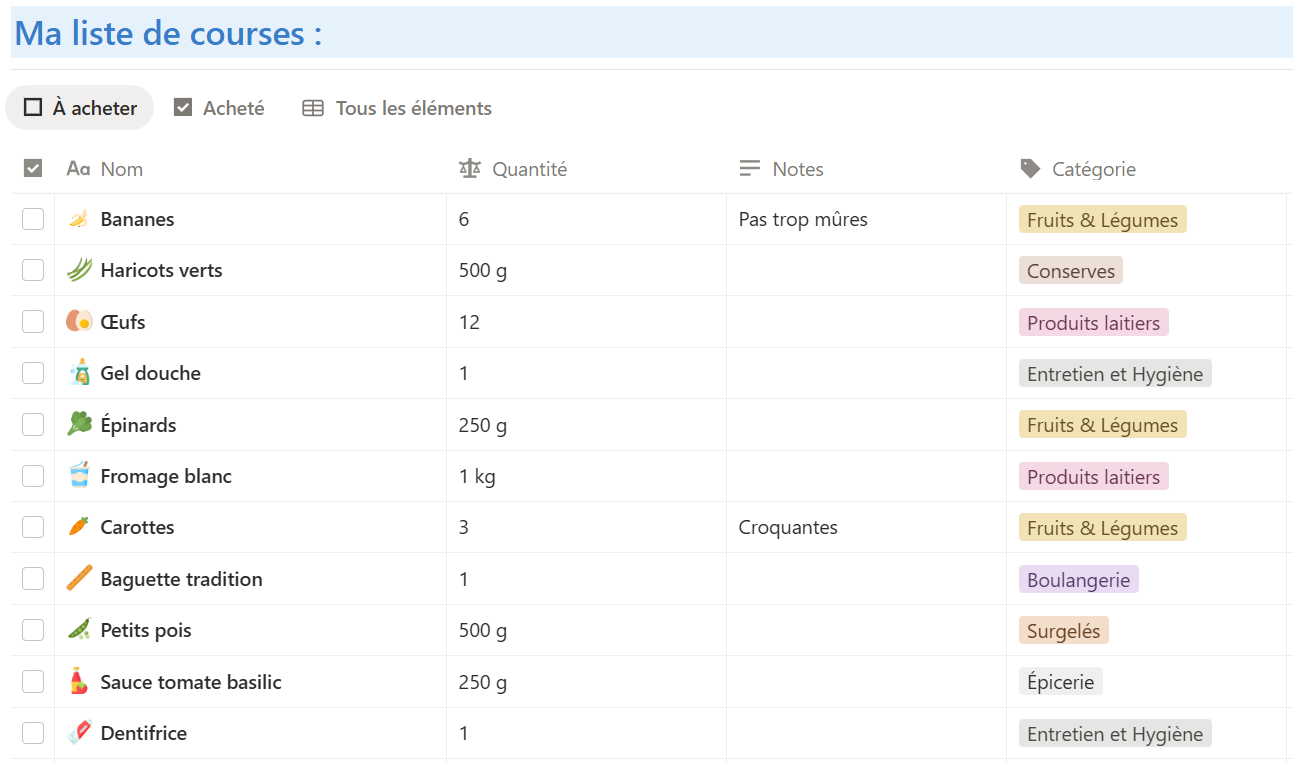The image size is (1293, 764).
Task: Click the carrot icon
Action: coord(78,527)
